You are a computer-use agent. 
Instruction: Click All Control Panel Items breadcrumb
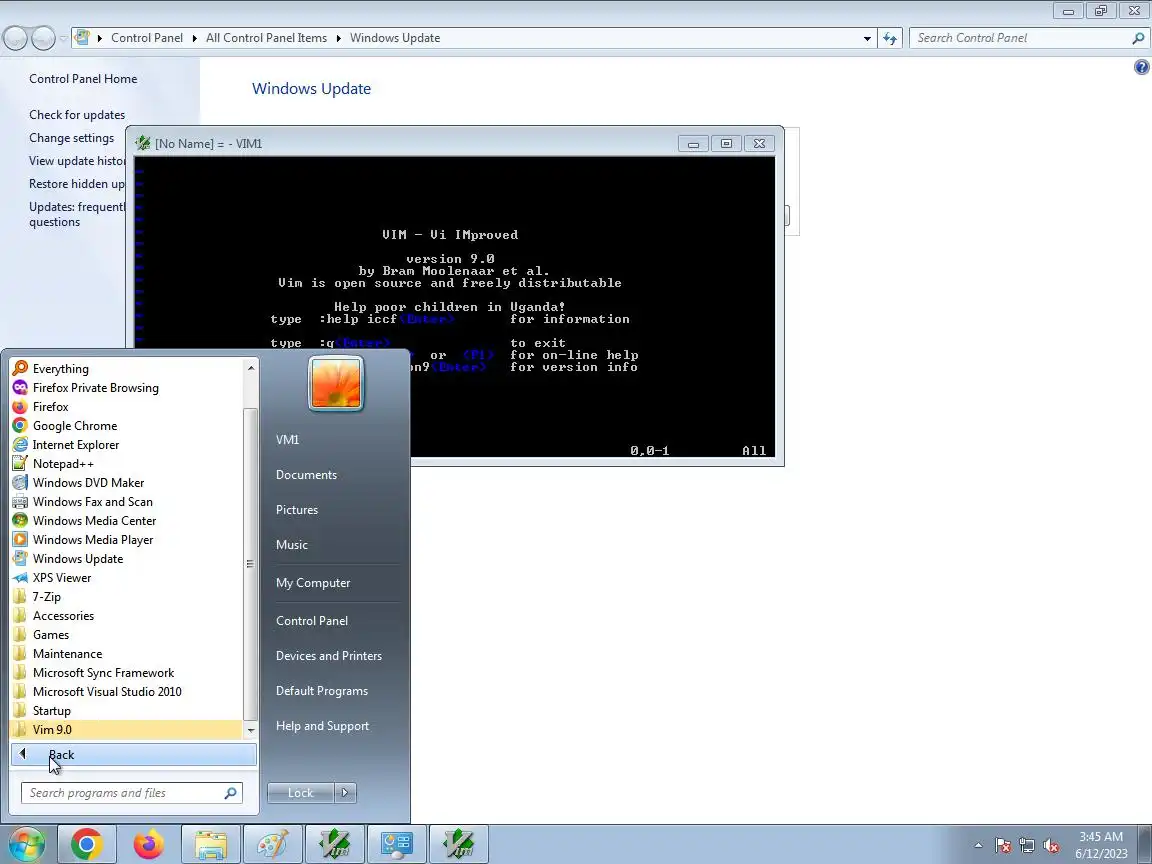coord(267,38)
